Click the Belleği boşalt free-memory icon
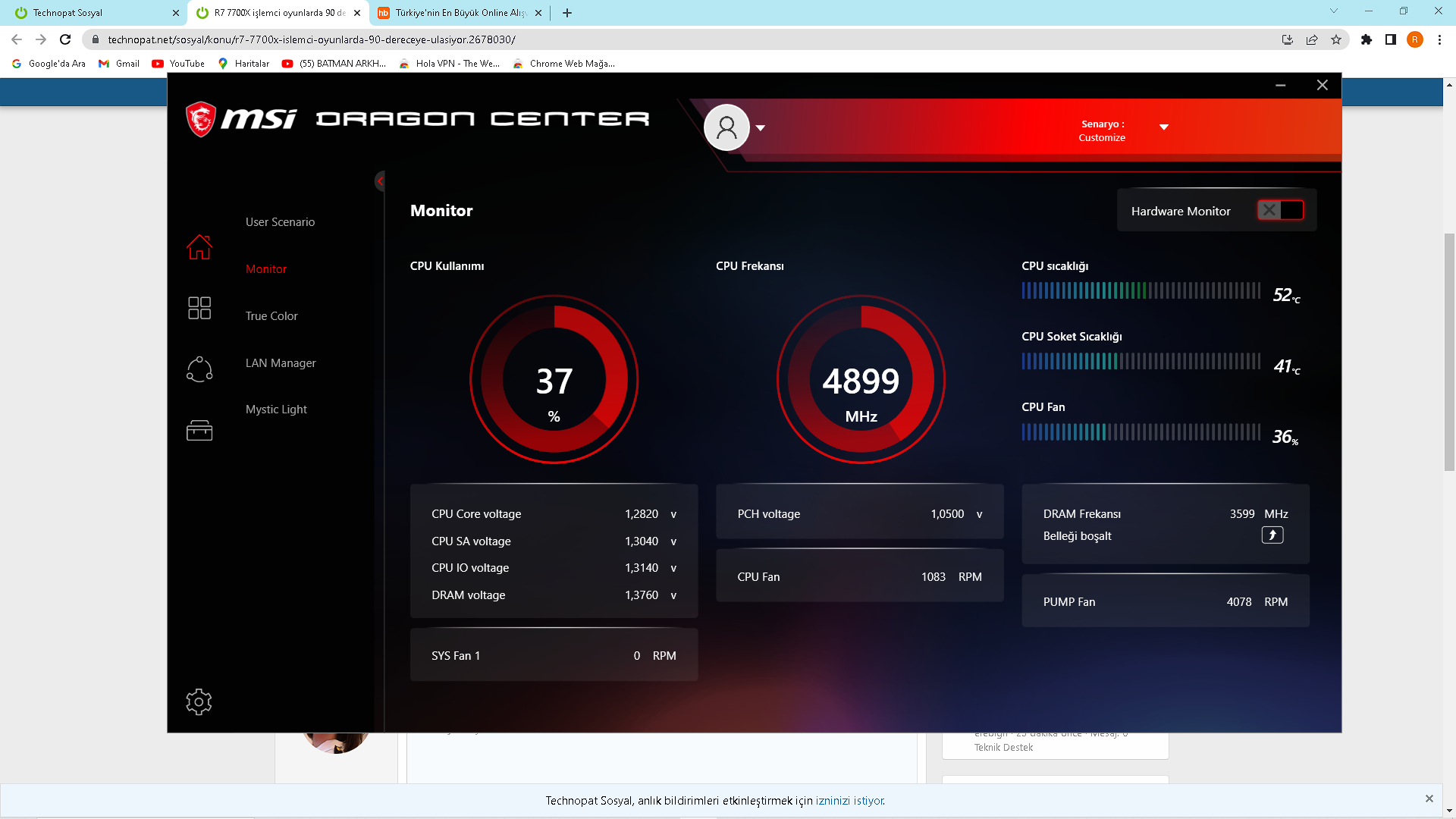Image resolution: width=1456 pixels, height=819 pixels. tap(1272, 535)
